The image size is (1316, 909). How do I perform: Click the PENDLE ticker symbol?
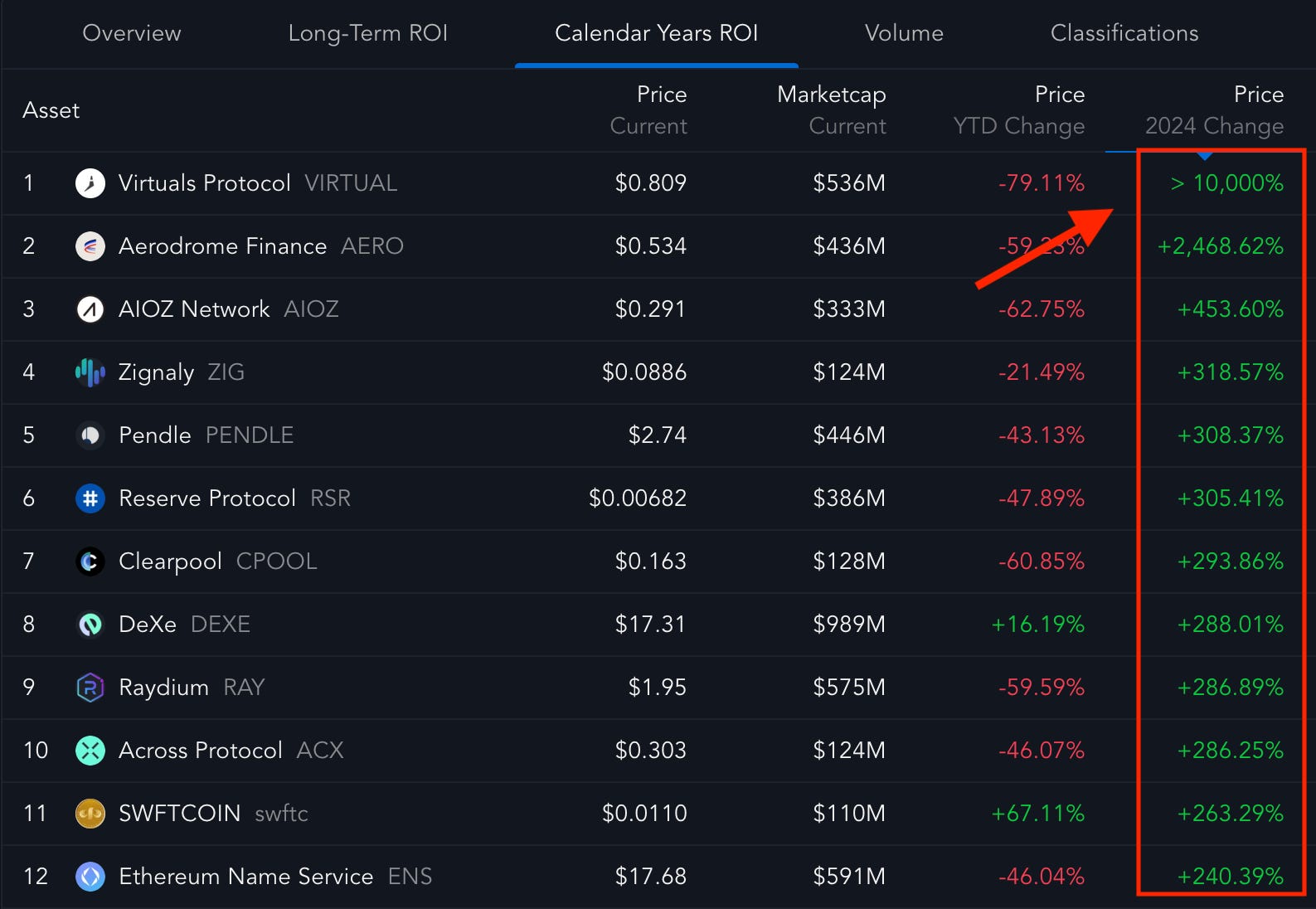click(x=250, y=435)
